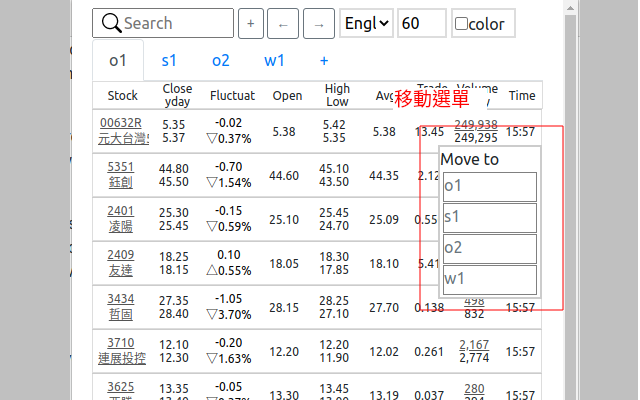
Task: Open the Engl language dropdown
Action: (366, 23)
